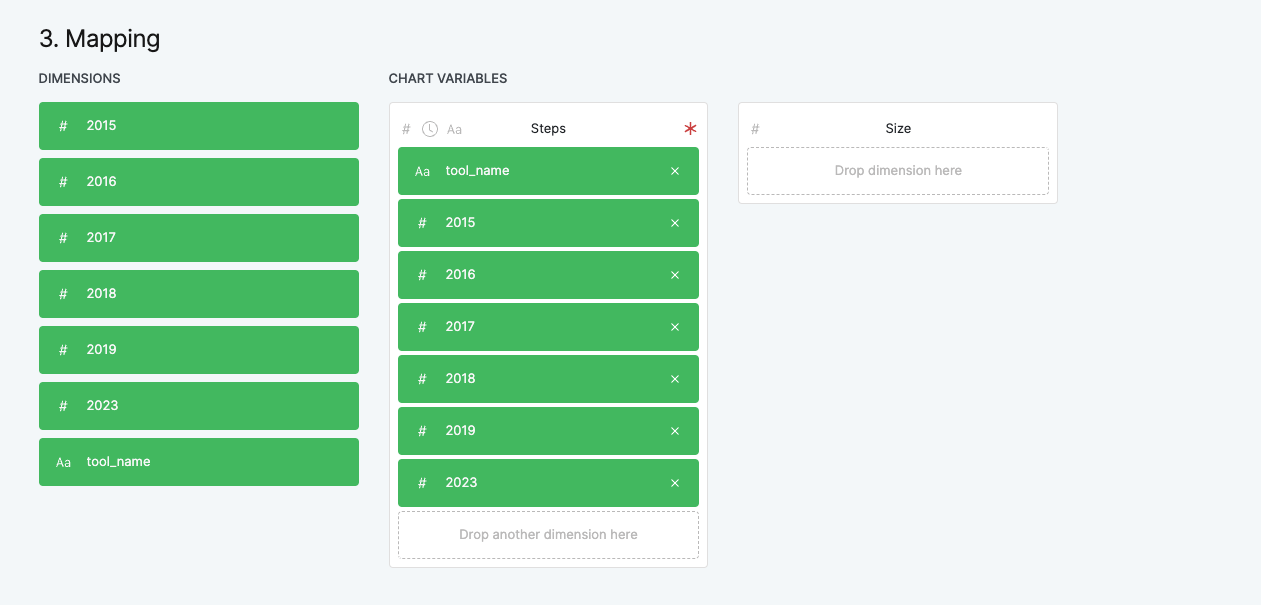Click the # icon on the 2016 dimension card
Screen dimensions: 1261x605
click(62, 181)
